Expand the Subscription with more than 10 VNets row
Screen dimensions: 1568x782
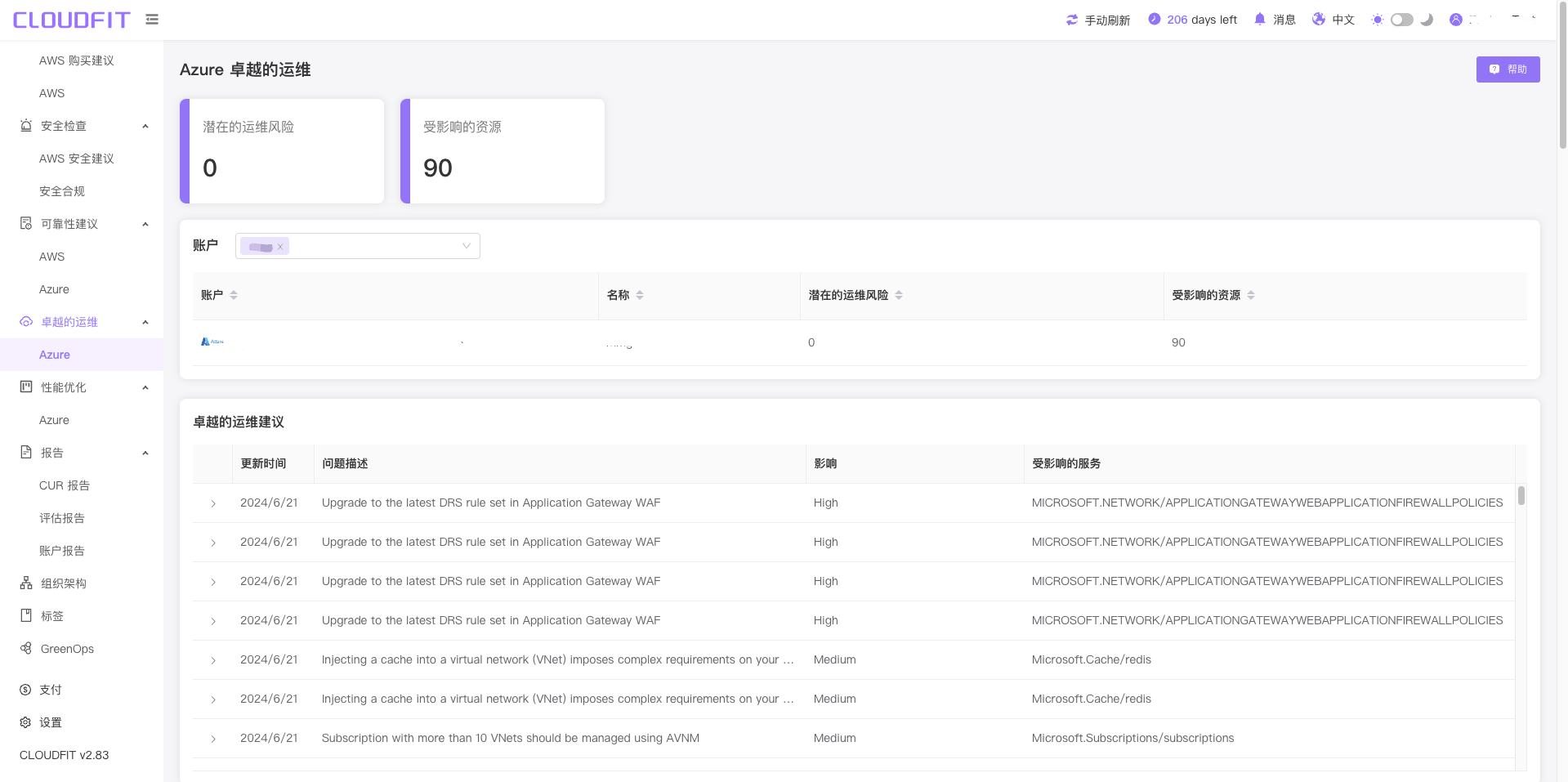click(x=213, y=739)
